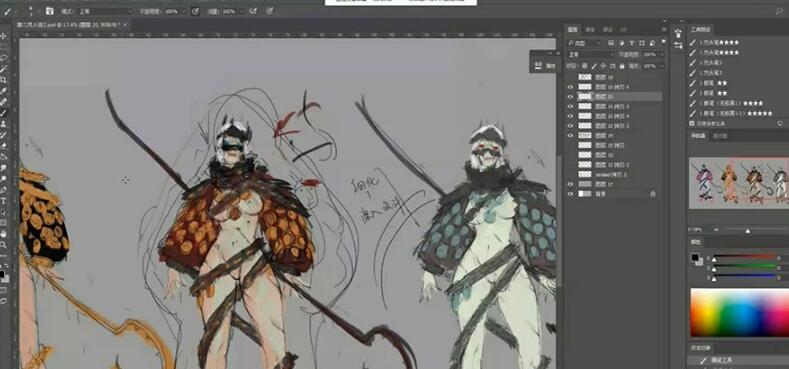Select the Move tool in the toolbar

(4, 36)
